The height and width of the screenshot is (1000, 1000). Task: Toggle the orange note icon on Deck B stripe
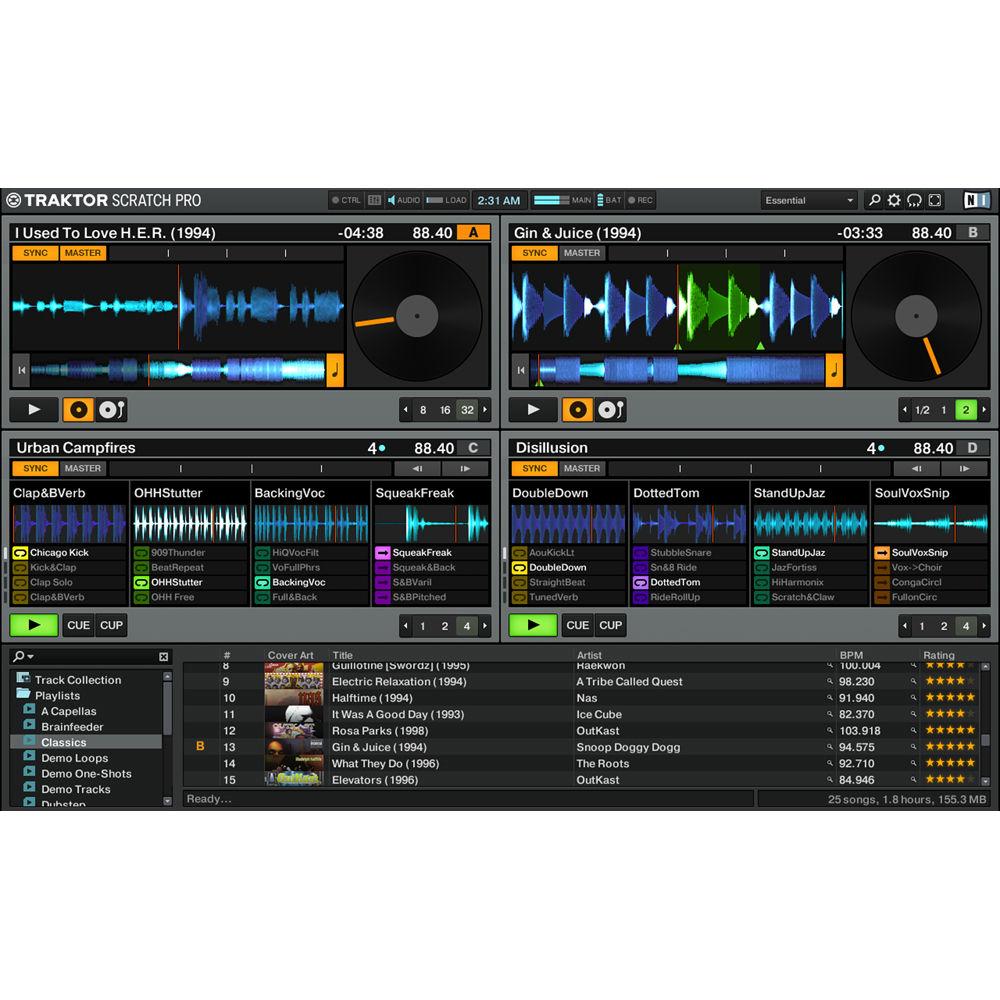coord(833,369)
